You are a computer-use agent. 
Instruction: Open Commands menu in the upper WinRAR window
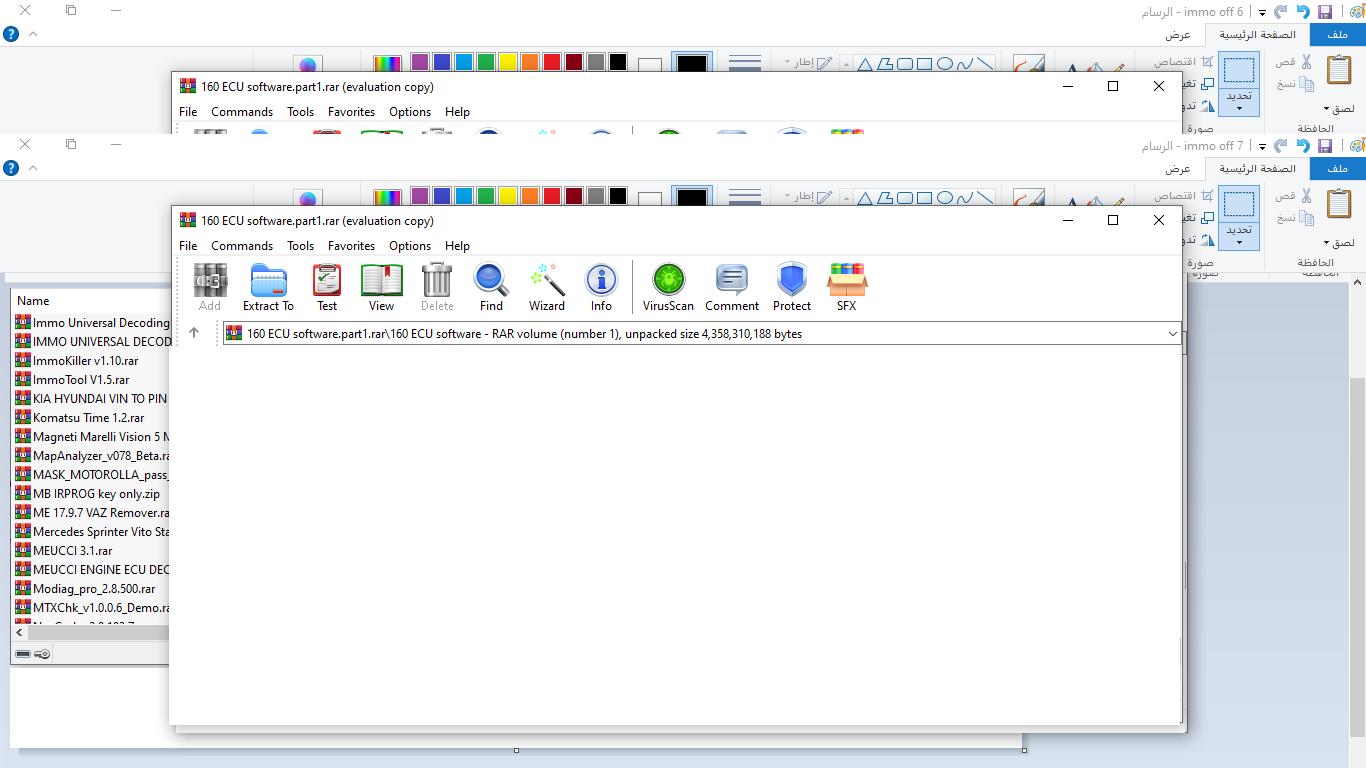pyautogui.click(x=242, y=112)
